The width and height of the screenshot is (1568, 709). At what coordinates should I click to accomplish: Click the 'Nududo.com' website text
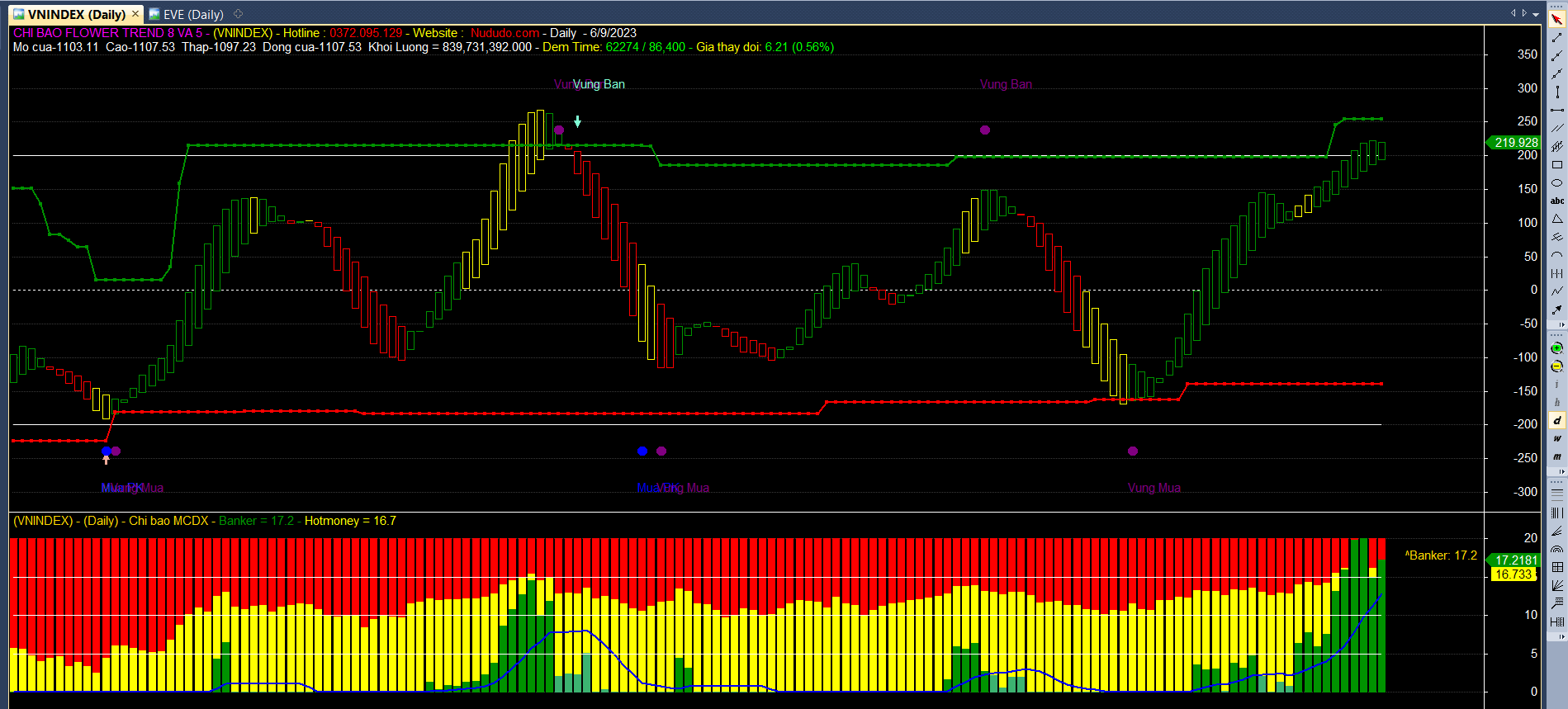pos(505,33)
